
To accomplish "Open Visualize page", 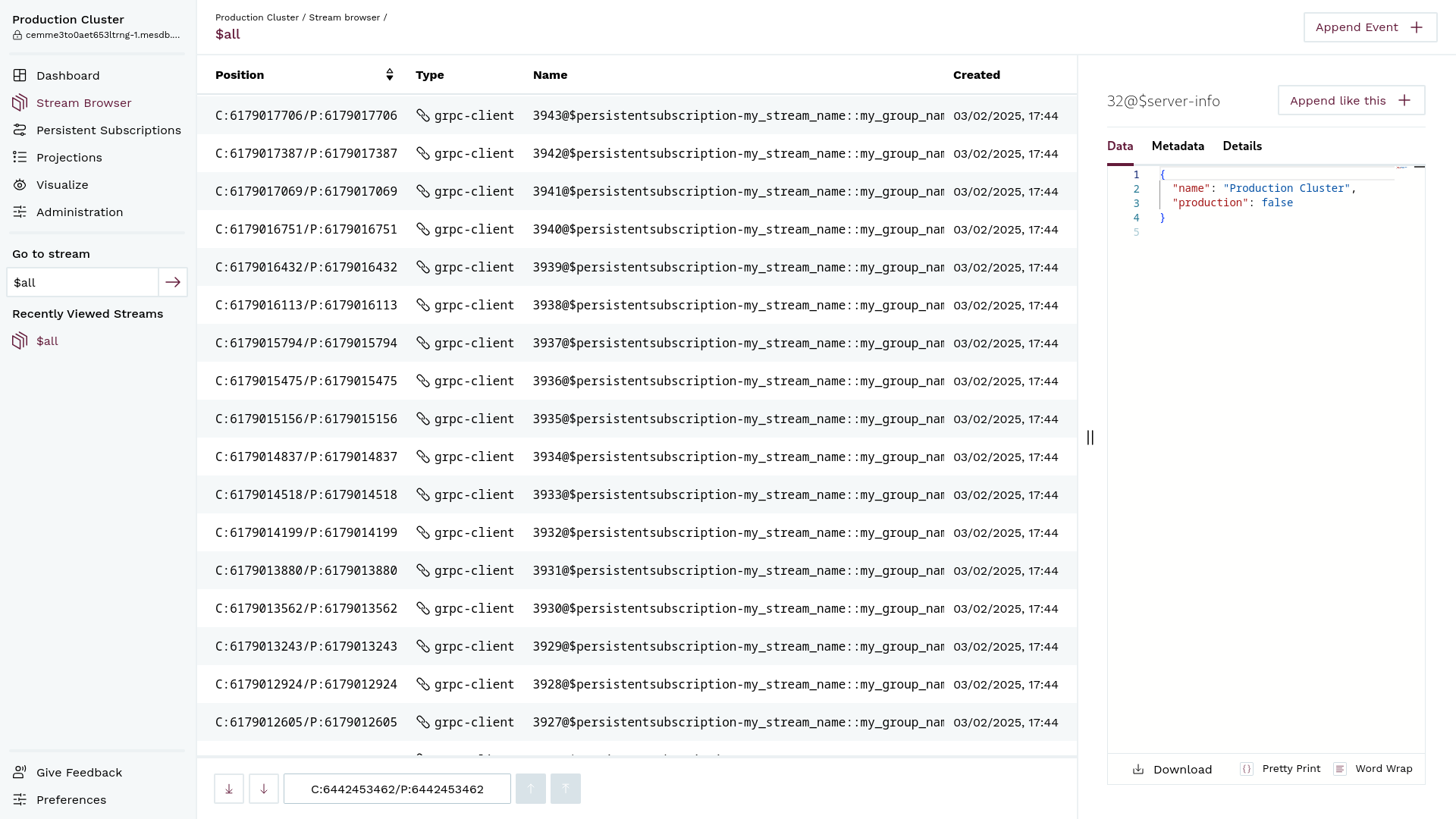I will tap(62, 185).
